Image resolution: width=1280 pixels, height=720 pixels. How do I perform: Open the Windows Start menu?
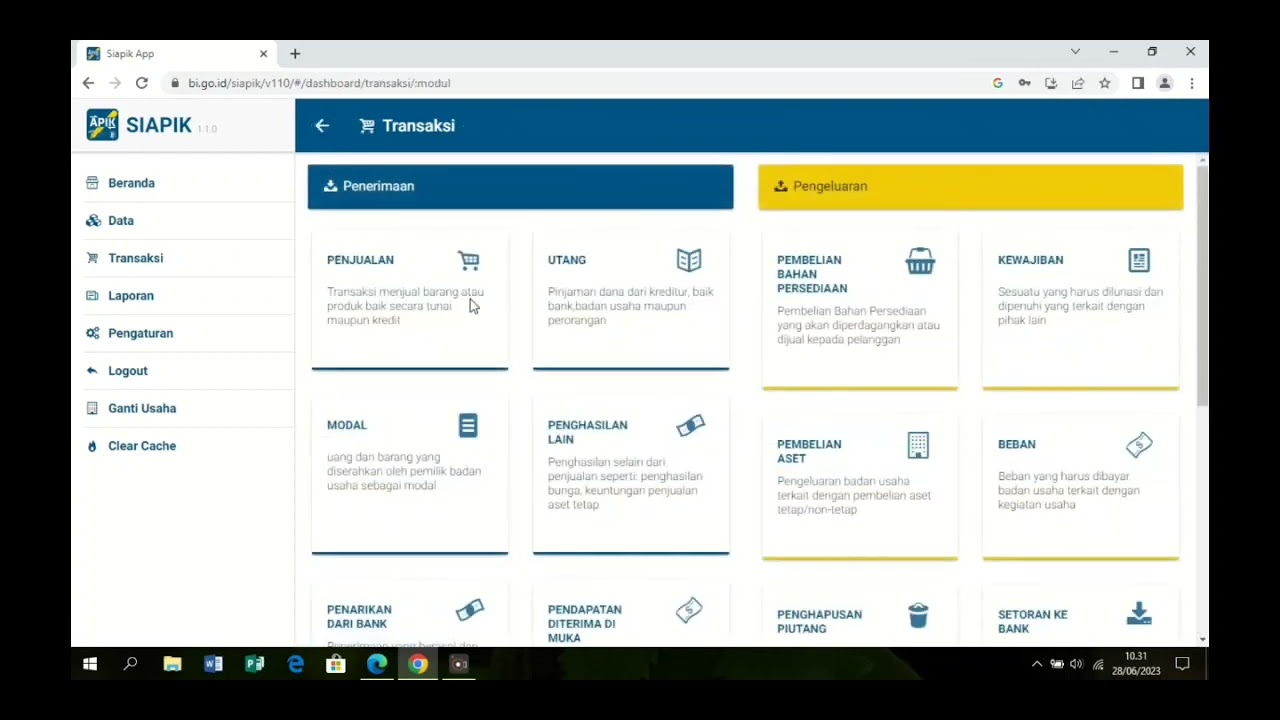tap(90, 664)
